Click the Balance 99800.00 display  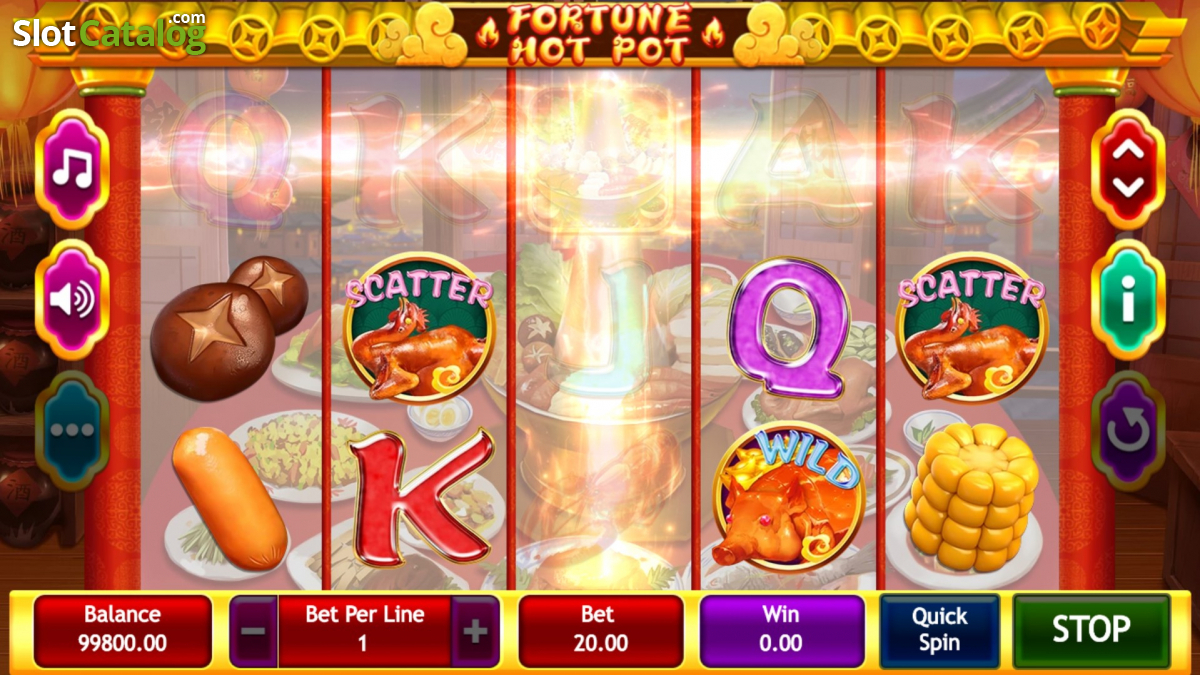pyautogui.click(x=122, y=631)
